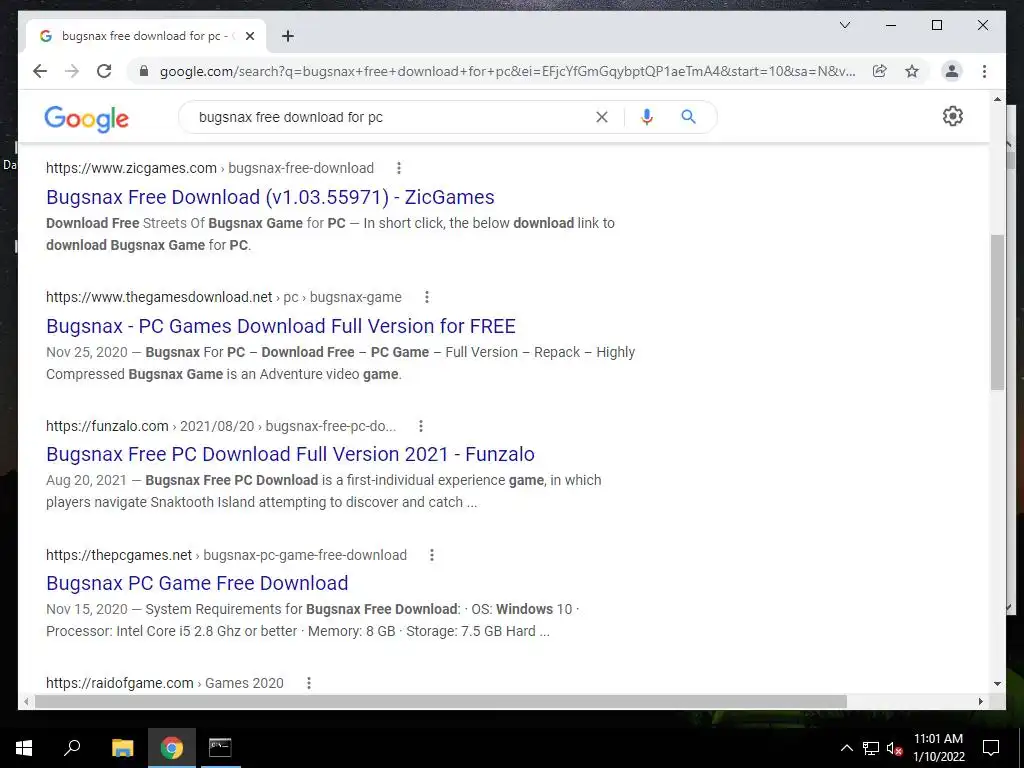This screenshot has height=768, width=1024.
Task: Open more options for the thegamesdownload.net result
Action: point(426,297)
